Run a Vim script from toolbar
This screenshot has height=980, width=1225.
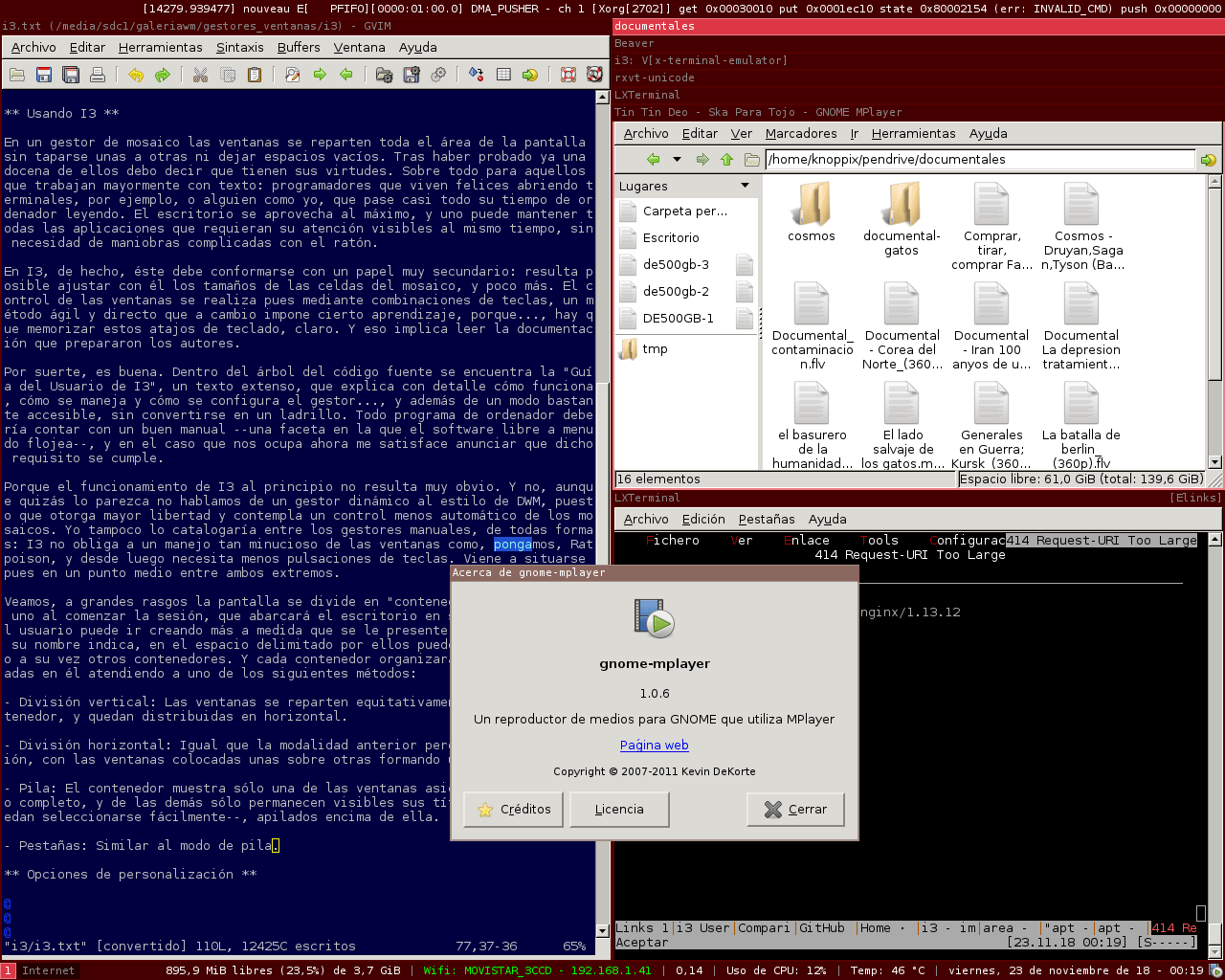pos(438,75)
